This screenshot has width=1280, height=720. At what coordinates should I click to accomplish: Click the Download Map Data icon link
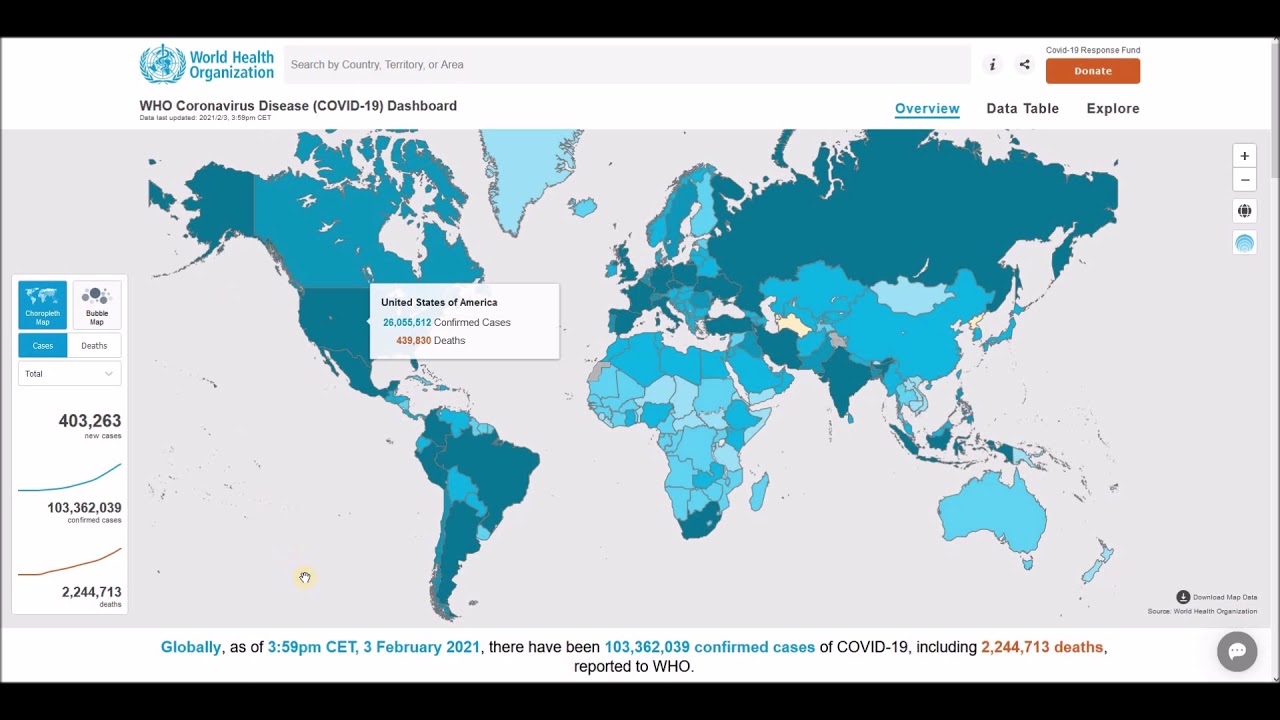[x=1216, y=597]
